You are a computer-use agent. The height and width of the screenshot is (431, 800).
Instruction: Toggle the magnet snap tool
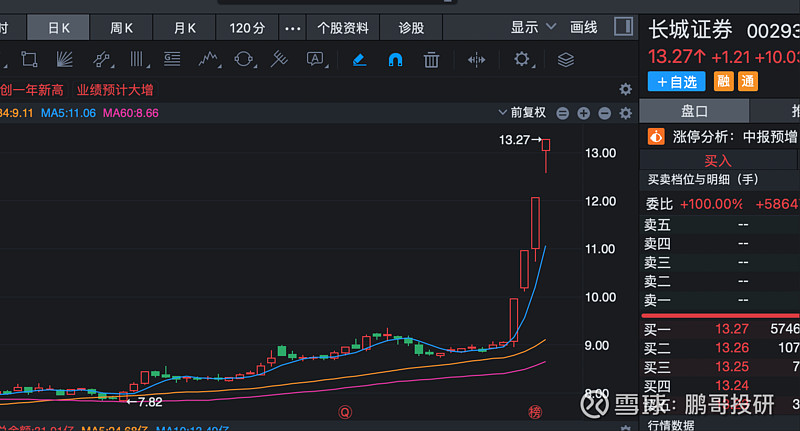click(x=395, y=60)
